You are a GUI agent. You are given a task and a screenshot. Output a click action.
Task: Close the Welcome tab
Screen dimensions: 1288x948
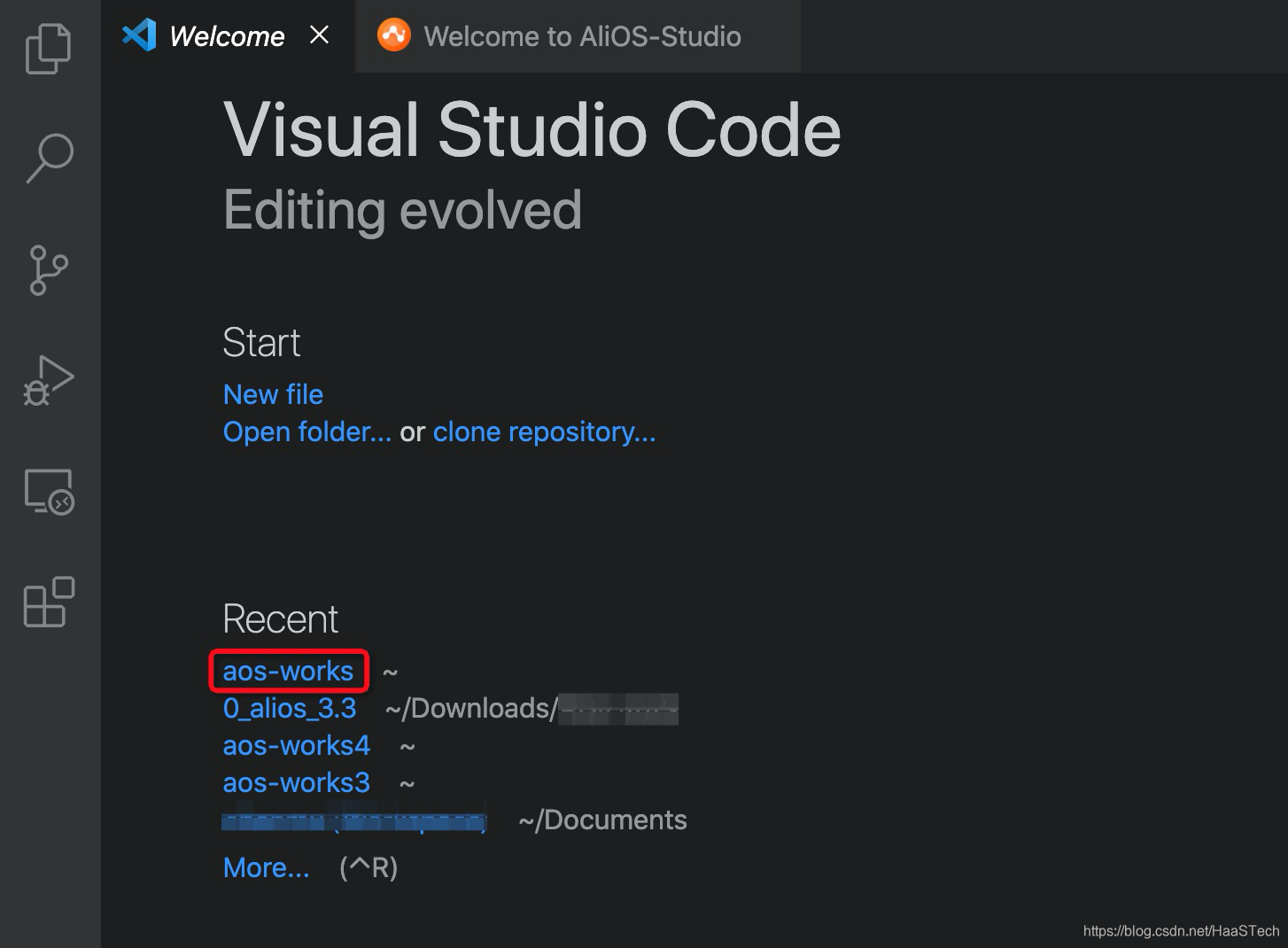[x=320, y=35]
